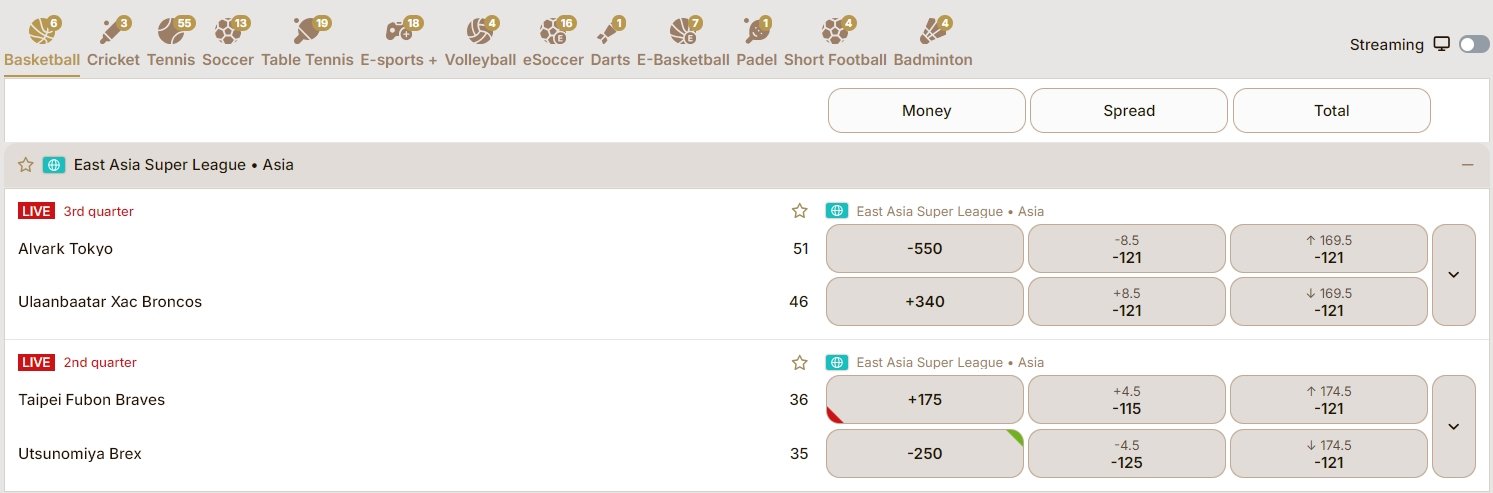Screen dimensions: 1493x493
Task: Open the Basketball sport tab
Action: (42, 40)
